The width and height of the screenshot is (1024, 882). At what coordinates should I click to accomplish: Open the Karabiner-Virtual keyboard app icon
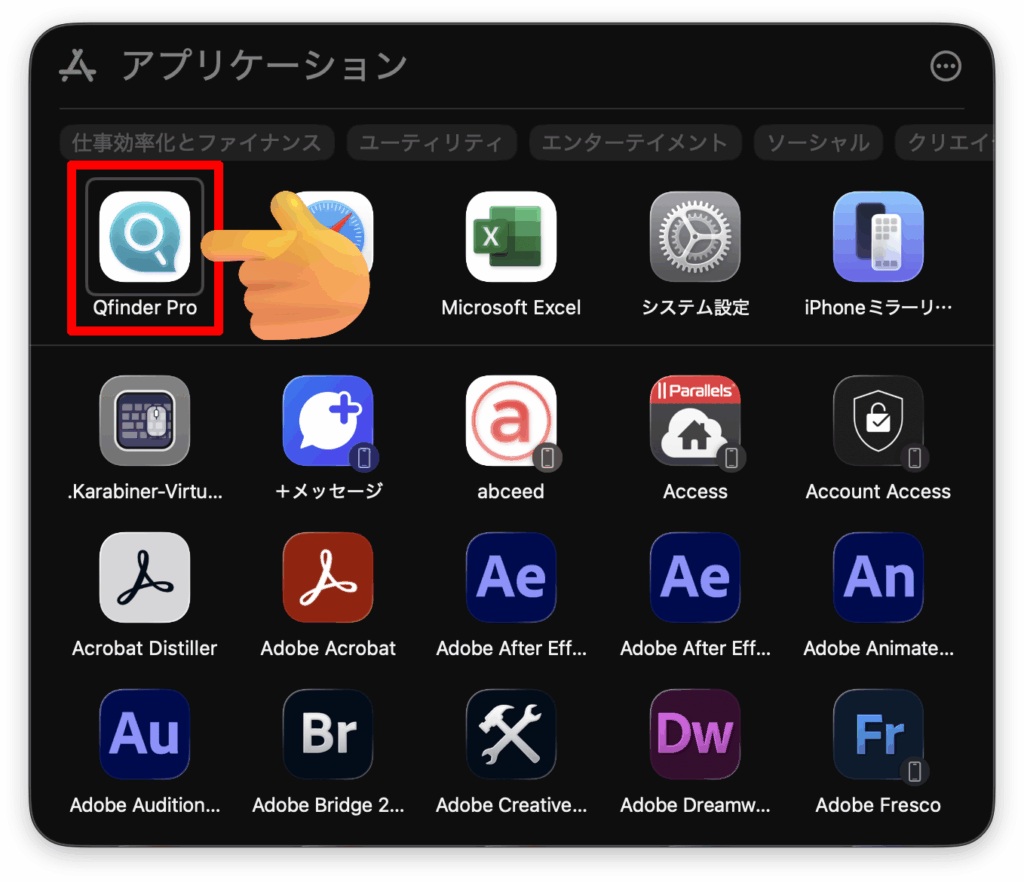145,421
